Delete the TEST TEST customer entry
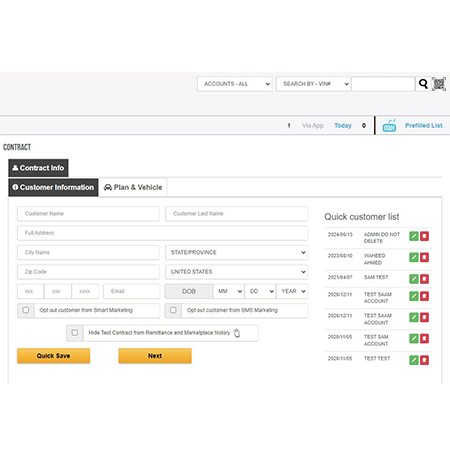The width and height of the screenshot is (450, 450). tap(424, 360)
